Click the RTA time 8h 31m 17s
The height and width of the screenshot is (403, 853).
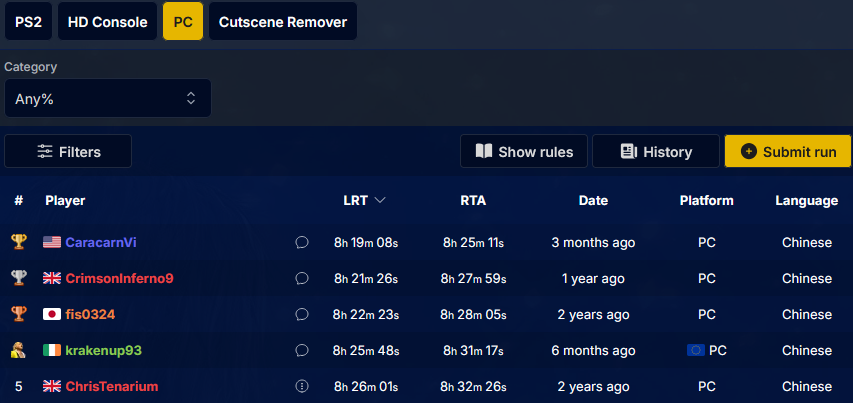[473, 351]
